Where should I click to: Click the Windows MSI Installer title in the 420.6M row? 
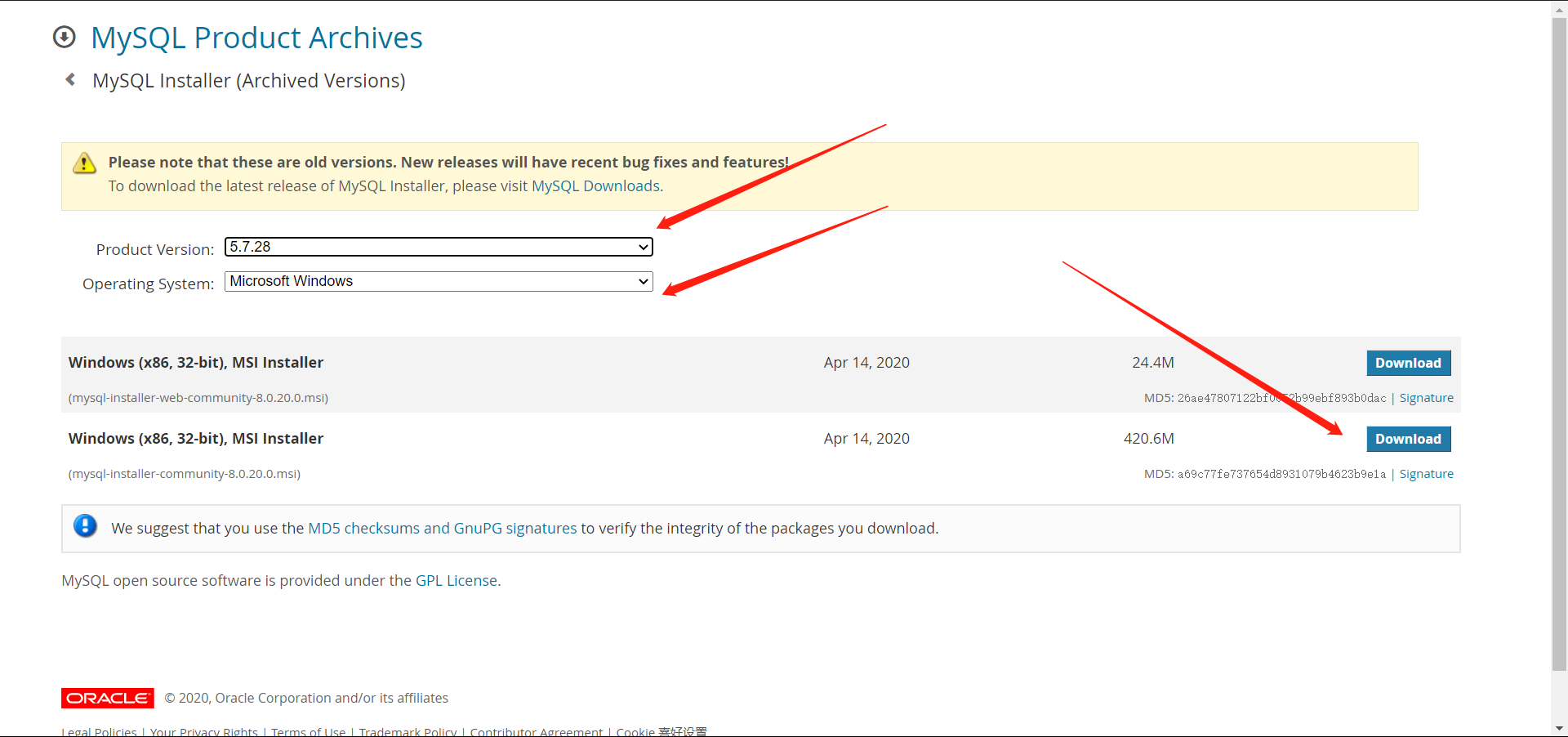(196, 439)
